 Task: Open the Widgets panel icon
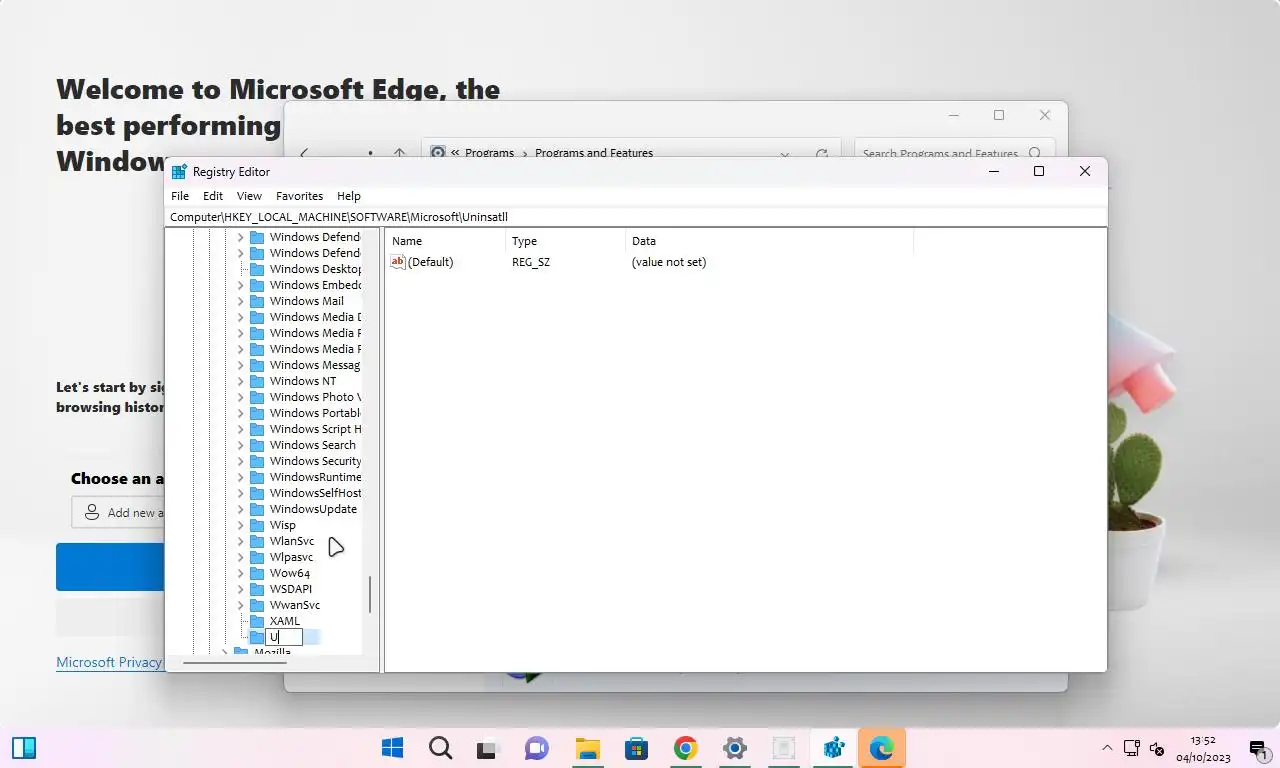tap(24, 748)
